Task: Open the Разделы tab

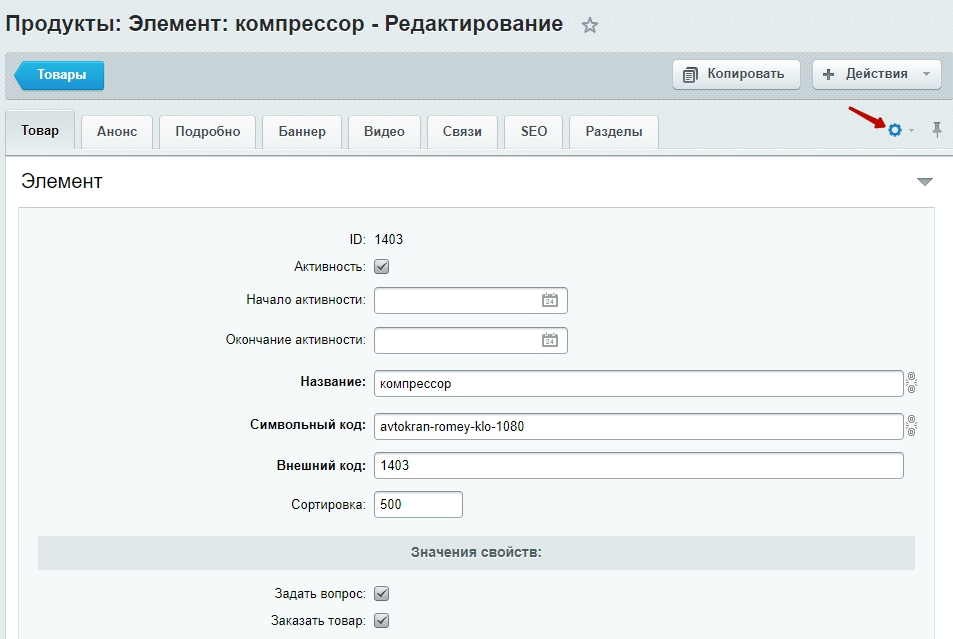Action: pos(614,131)
